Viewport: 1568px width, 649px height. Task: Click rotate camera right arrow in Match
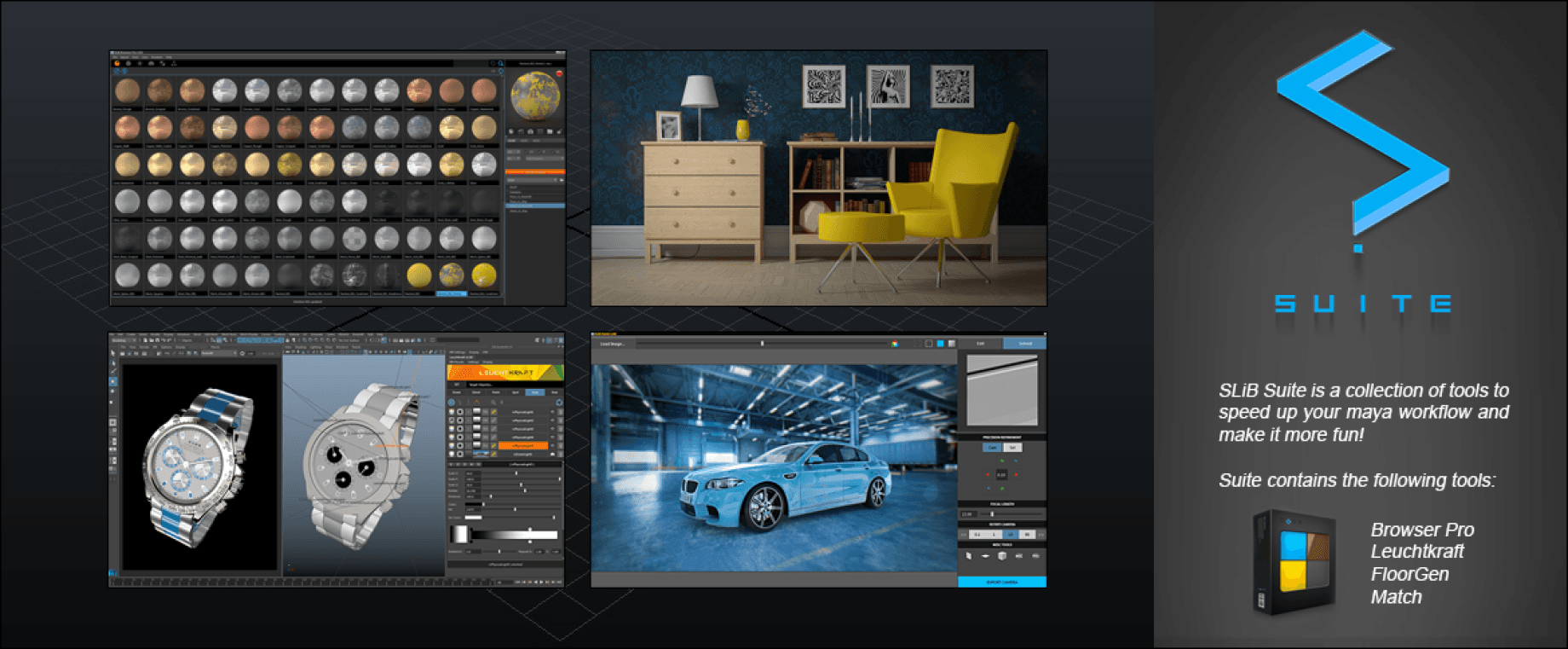click(1041, 535)
